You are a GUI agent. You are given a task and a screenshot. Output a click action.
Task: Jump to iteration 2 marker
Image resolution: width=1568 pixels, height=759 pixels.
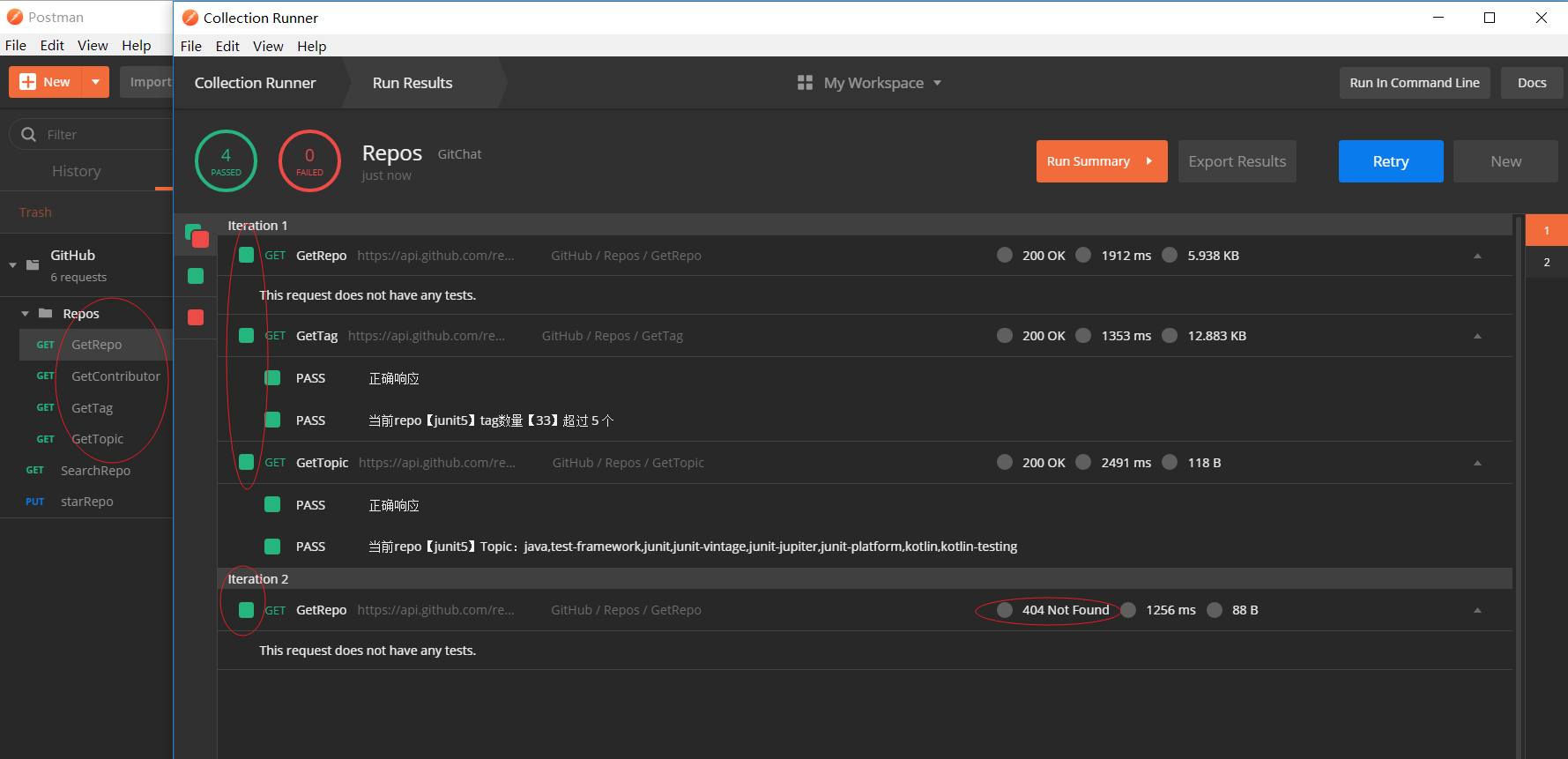(x=1546, y=262)
